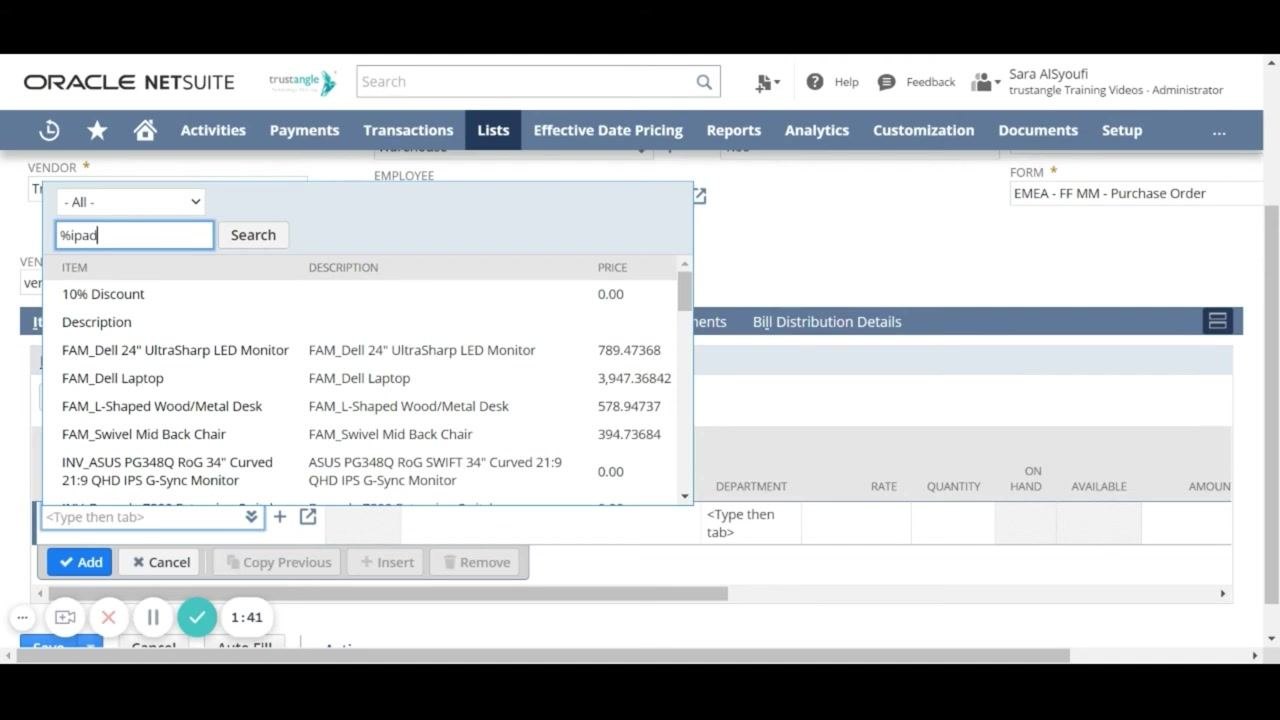Click the Feedback speech bubble icon
Screen dimensions: 1280x720
[x=886, y=82]
